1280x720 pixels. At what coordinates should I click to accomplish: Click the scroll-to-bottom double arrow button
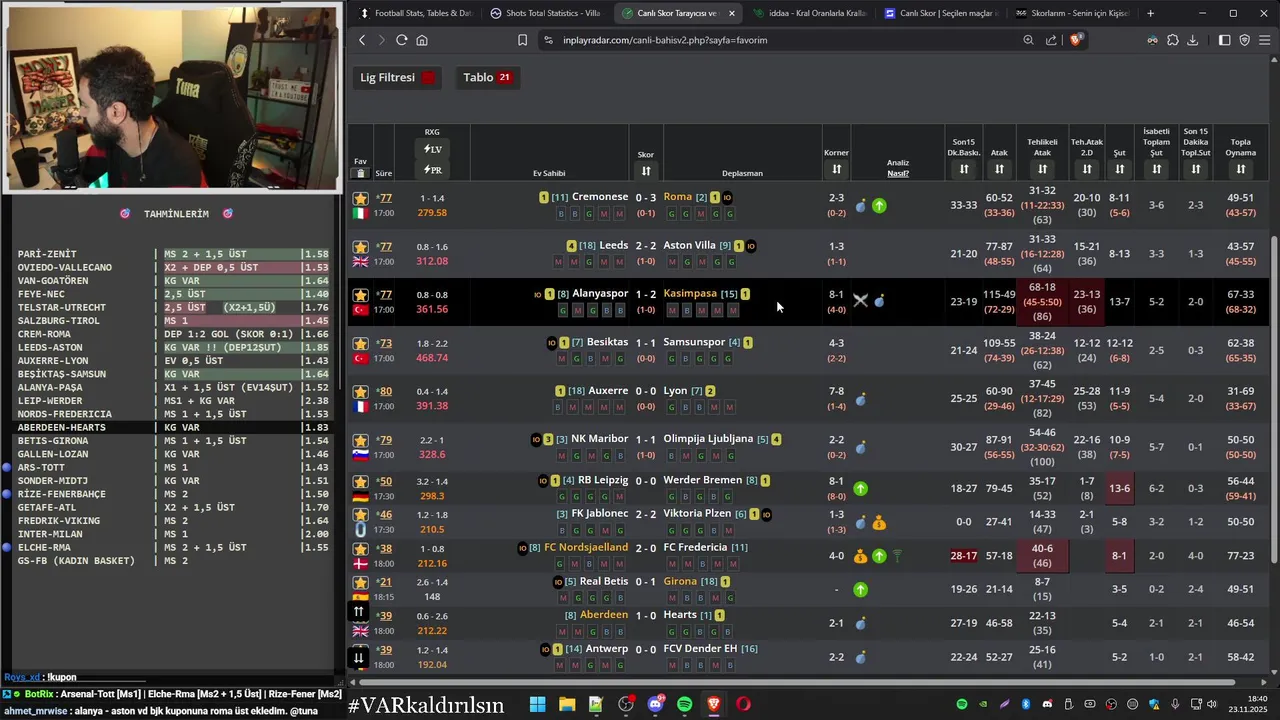tap(358, 657)
